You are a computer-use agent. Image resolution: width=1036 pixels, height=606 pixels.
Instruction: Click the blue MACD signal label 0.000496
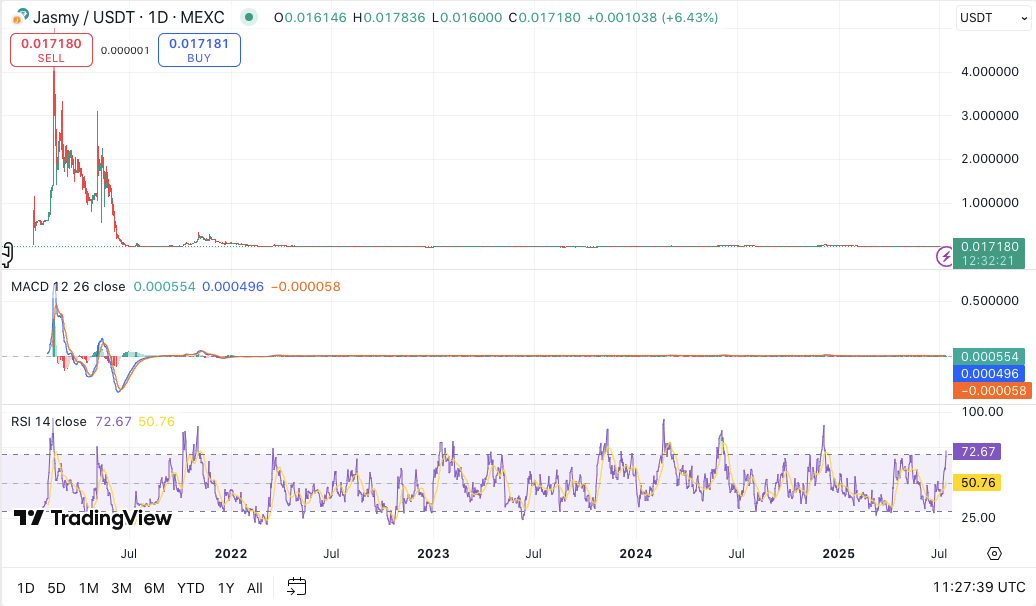tap(989, 373)
